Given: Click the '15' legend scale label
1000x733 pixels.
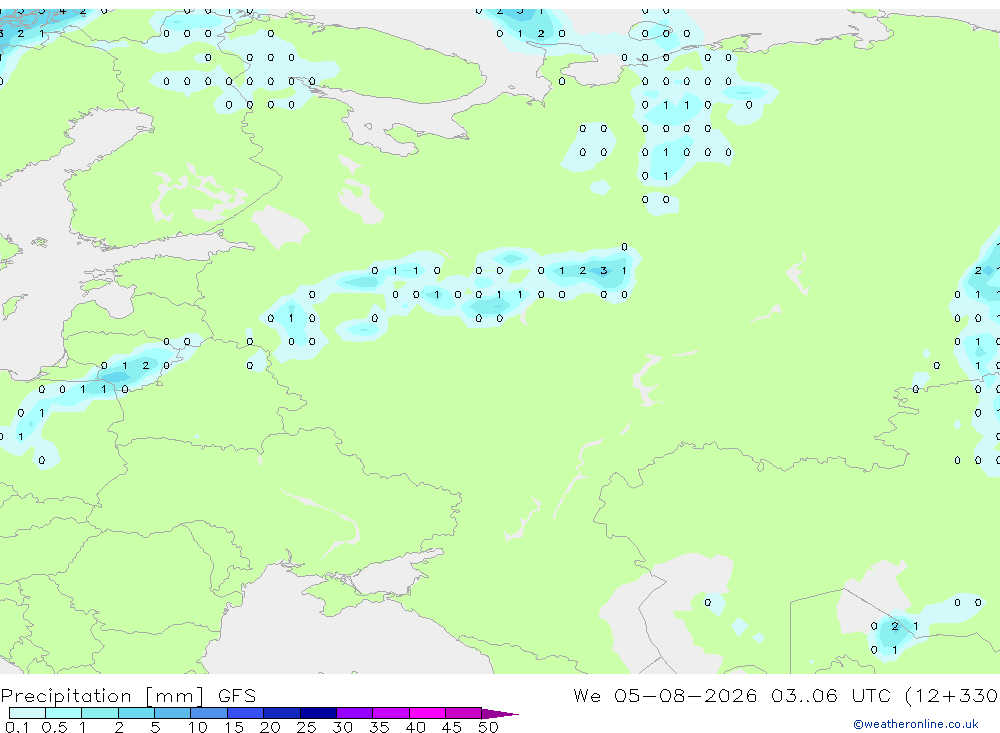Looking at the screenshot, I should (x=234, y=727).
